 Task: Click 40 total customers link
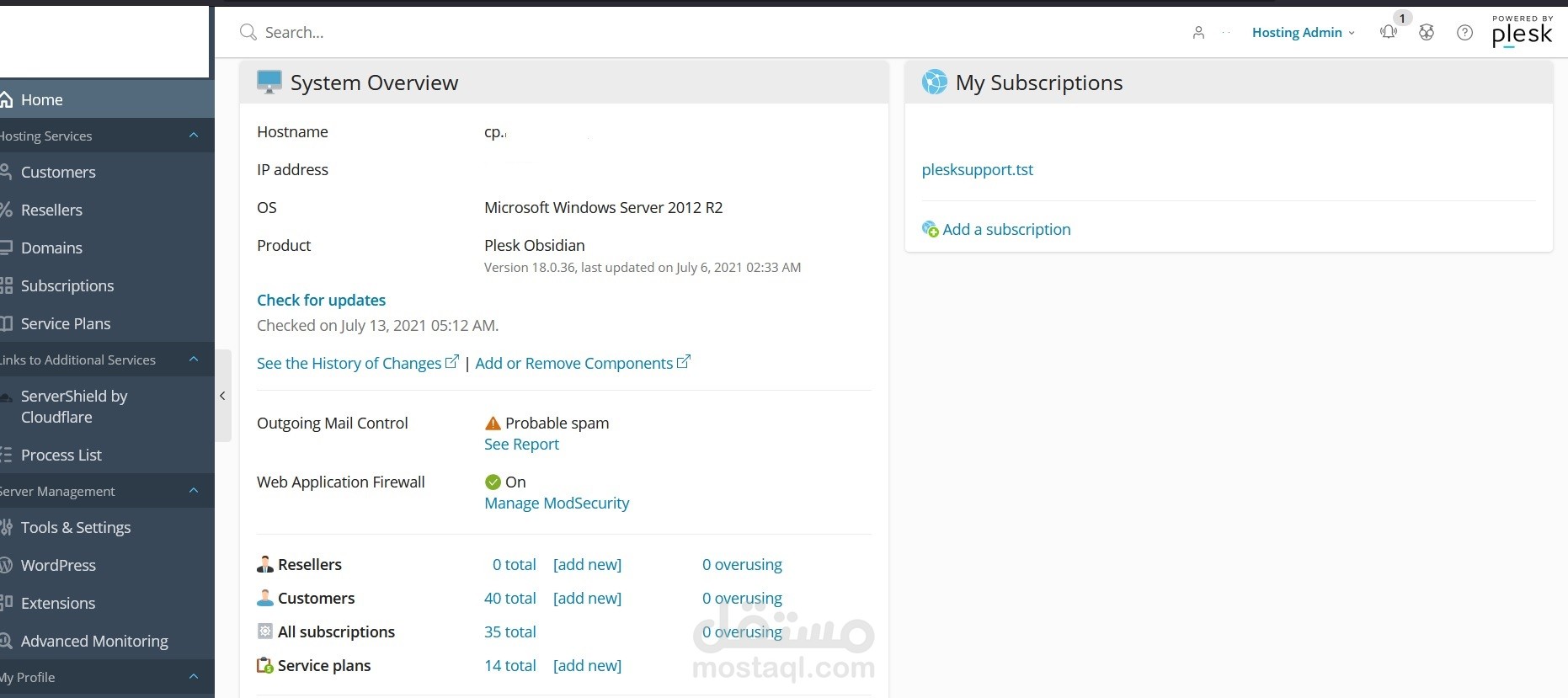click(x=510, y=598)
